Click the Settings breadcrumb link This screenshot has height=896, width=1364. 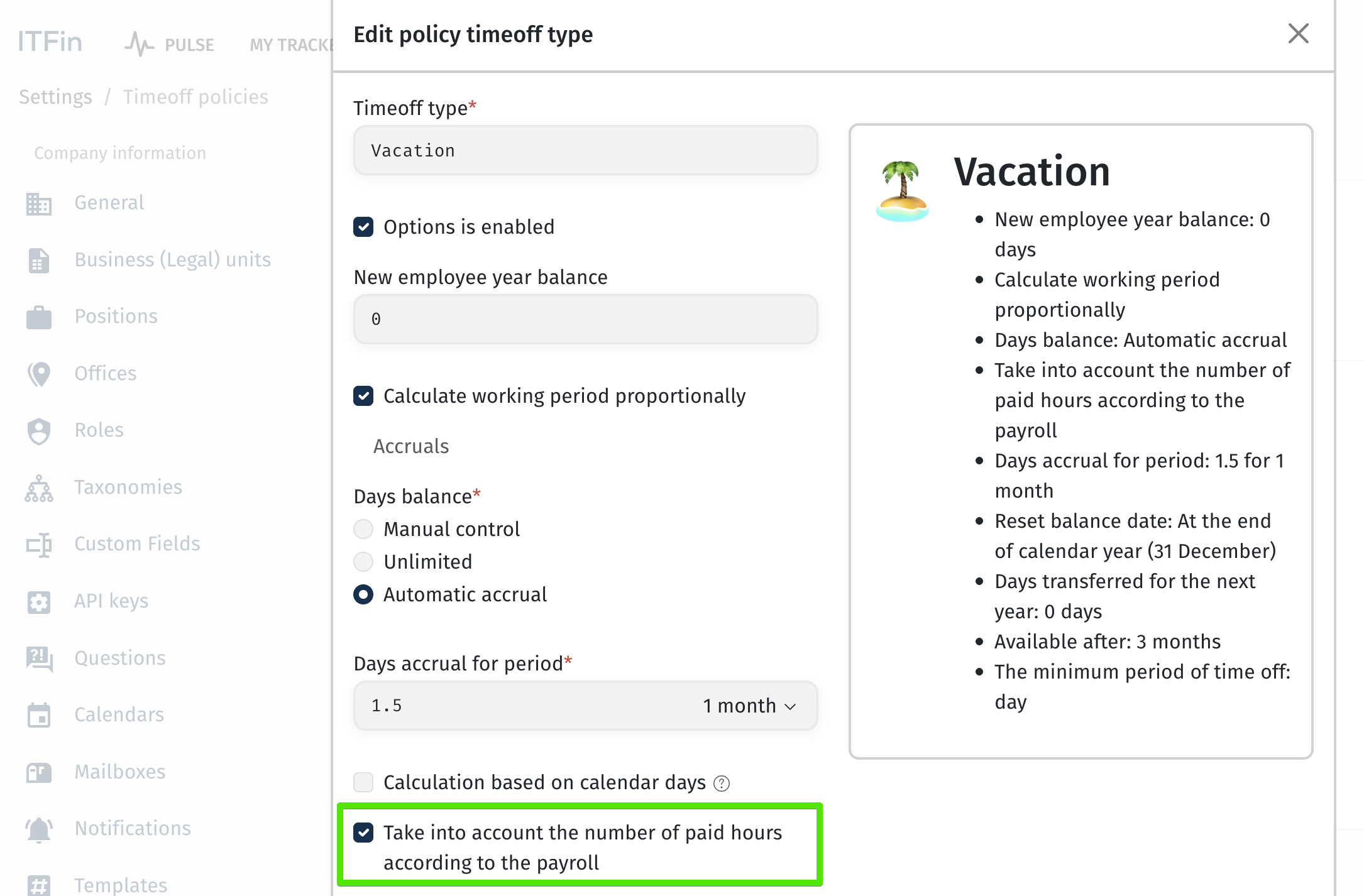(x=55, y=97)
